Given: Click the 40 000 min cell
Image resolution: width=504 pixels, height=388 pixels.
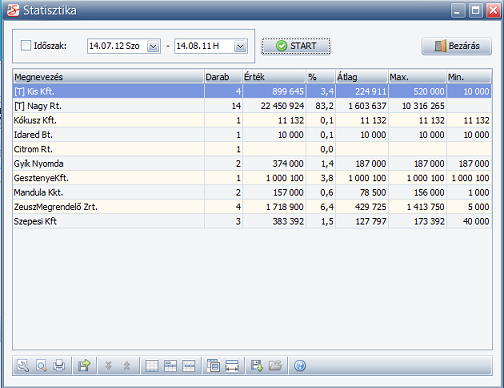Looking at the screenshot, I should pyautogui.click(x=469, y=221).
